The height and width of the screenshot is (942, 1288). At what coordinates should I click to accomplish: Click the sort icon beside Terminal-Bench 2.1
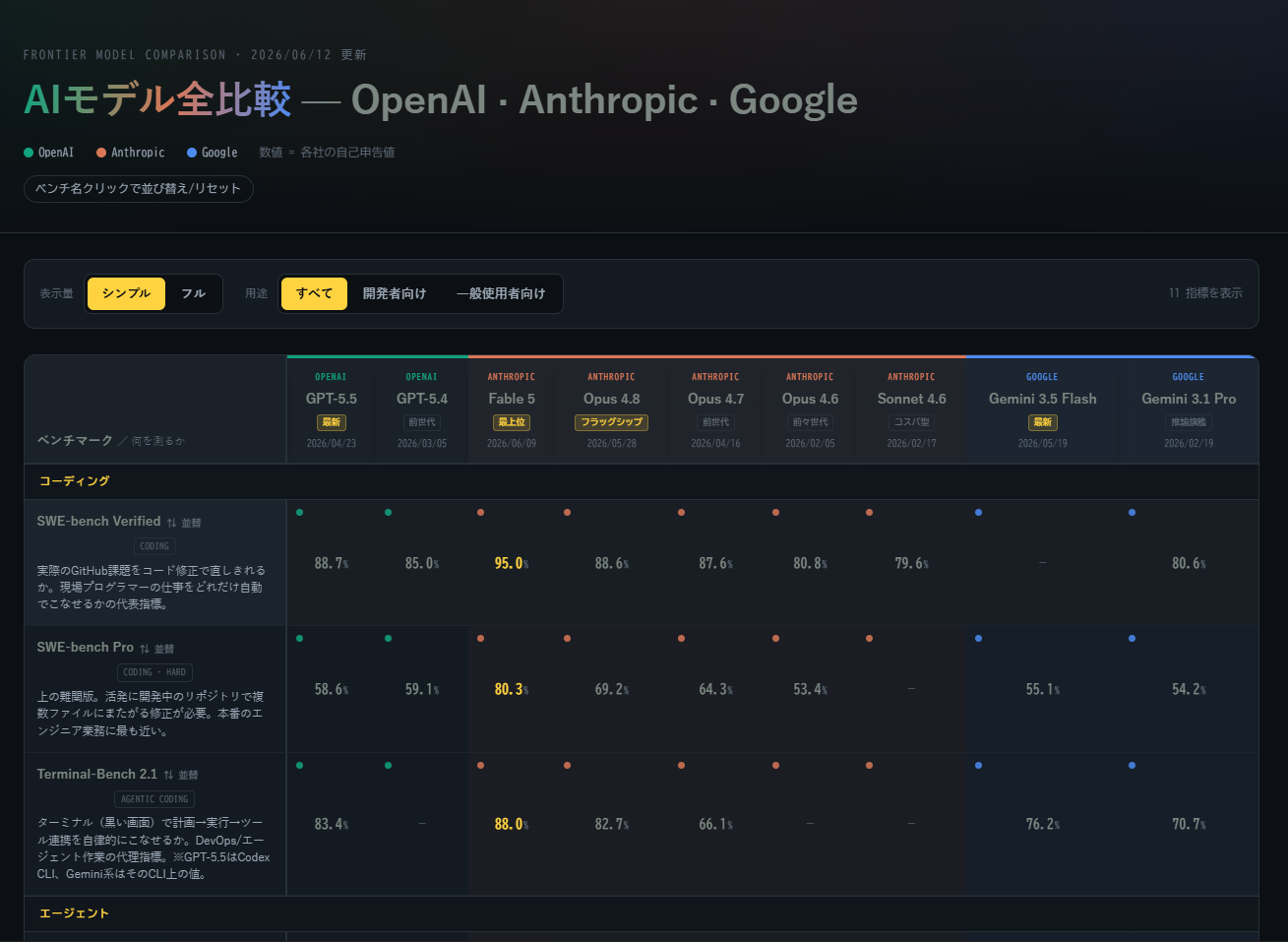pos(168,775)
